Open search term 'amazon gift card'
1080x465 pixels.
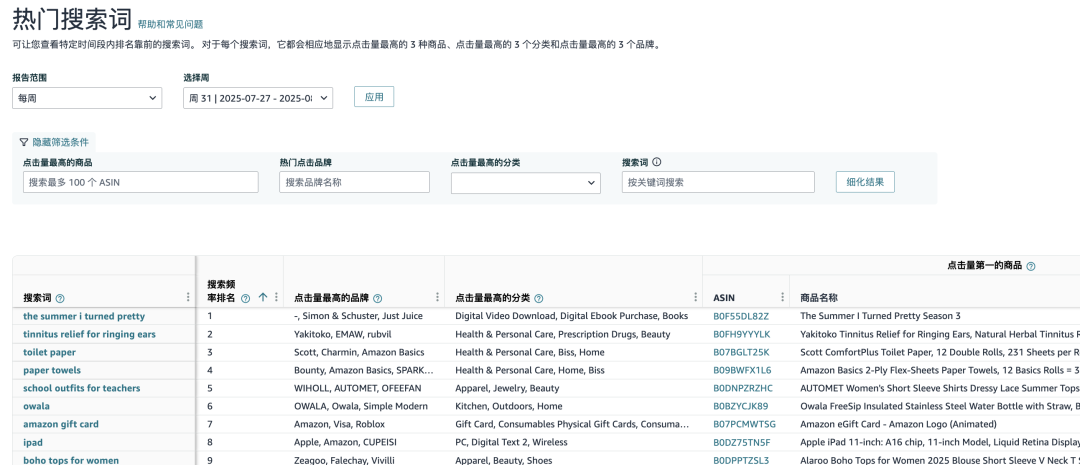pyautogui.click(x=61, y=424)
